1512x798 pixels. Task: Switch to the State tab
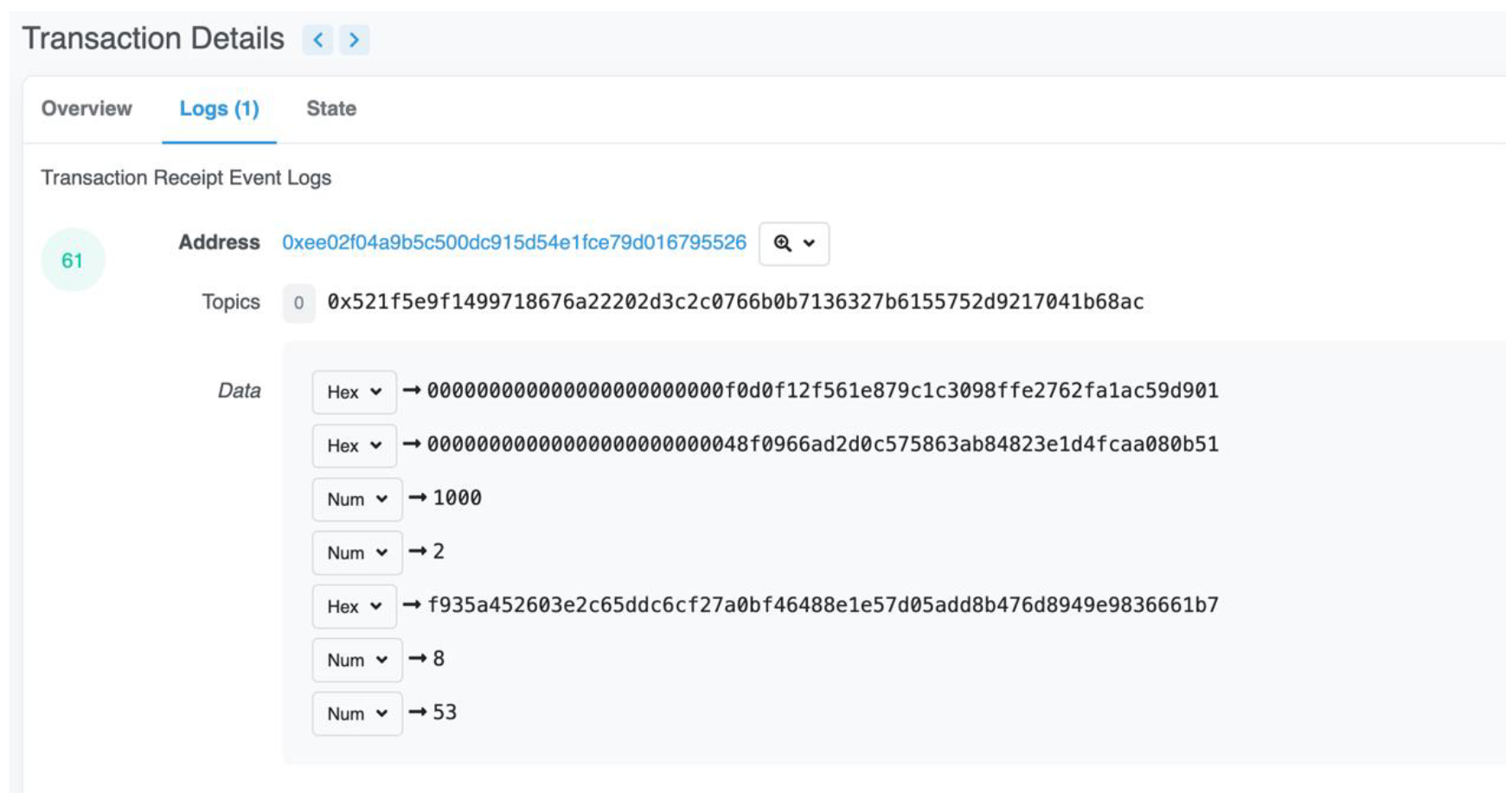click(x=331, y=109)
